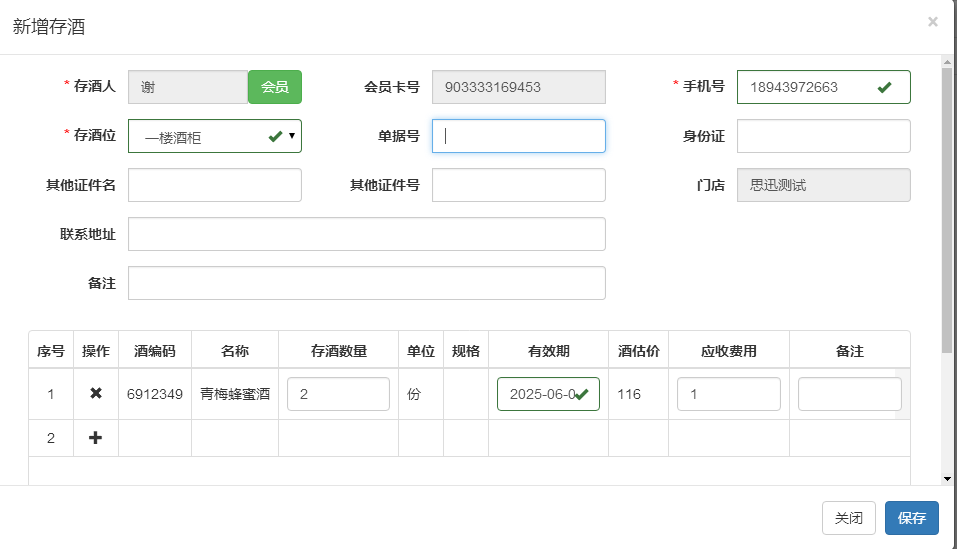Click the 其他证件名 input field
The width and height of the screenshot is (957, 549).
tap(215, 185)
